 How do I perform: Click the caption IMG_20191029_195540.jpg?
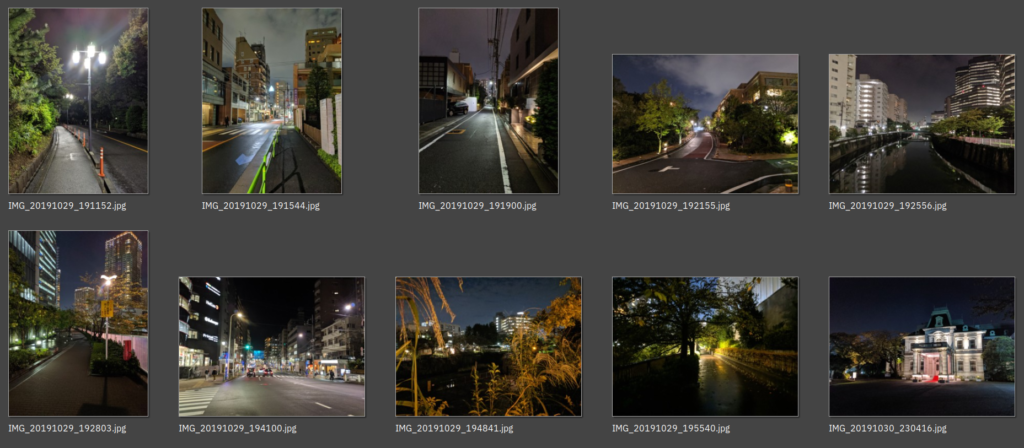pyautogui.click(x=671, y=428)
